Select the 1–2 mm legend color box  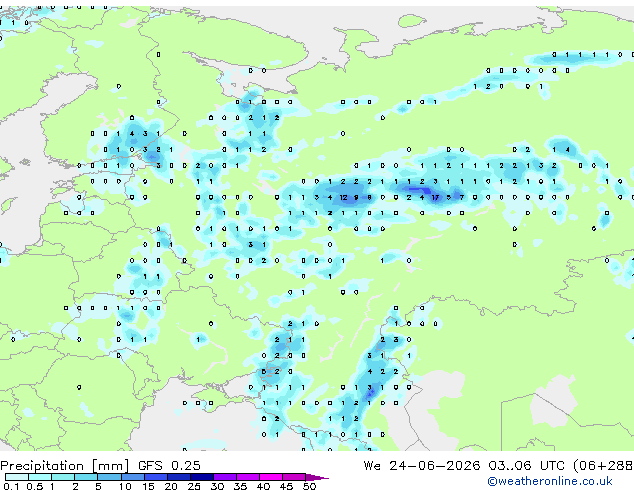63,477
